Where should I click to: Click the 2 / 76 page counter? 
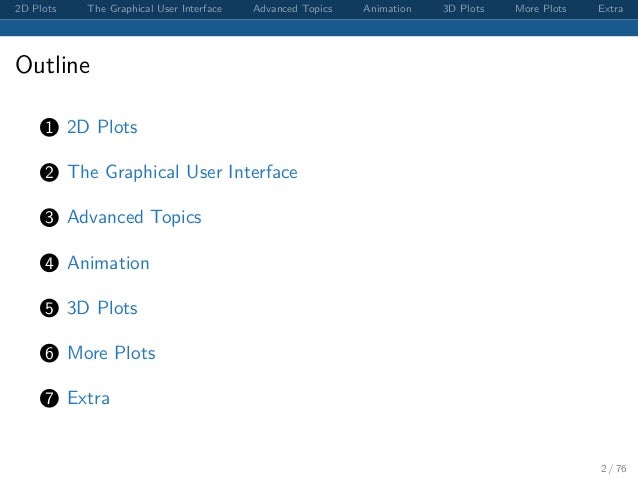point(614,469)
